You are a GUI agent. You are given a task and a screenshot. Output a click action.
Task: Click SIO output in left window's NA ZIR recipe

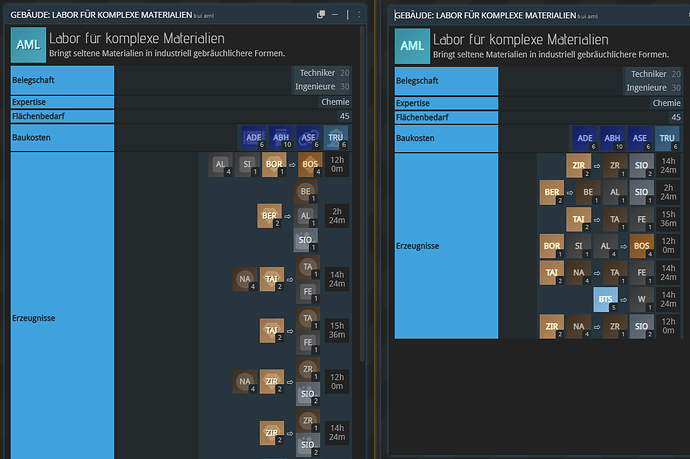[308, 394]
